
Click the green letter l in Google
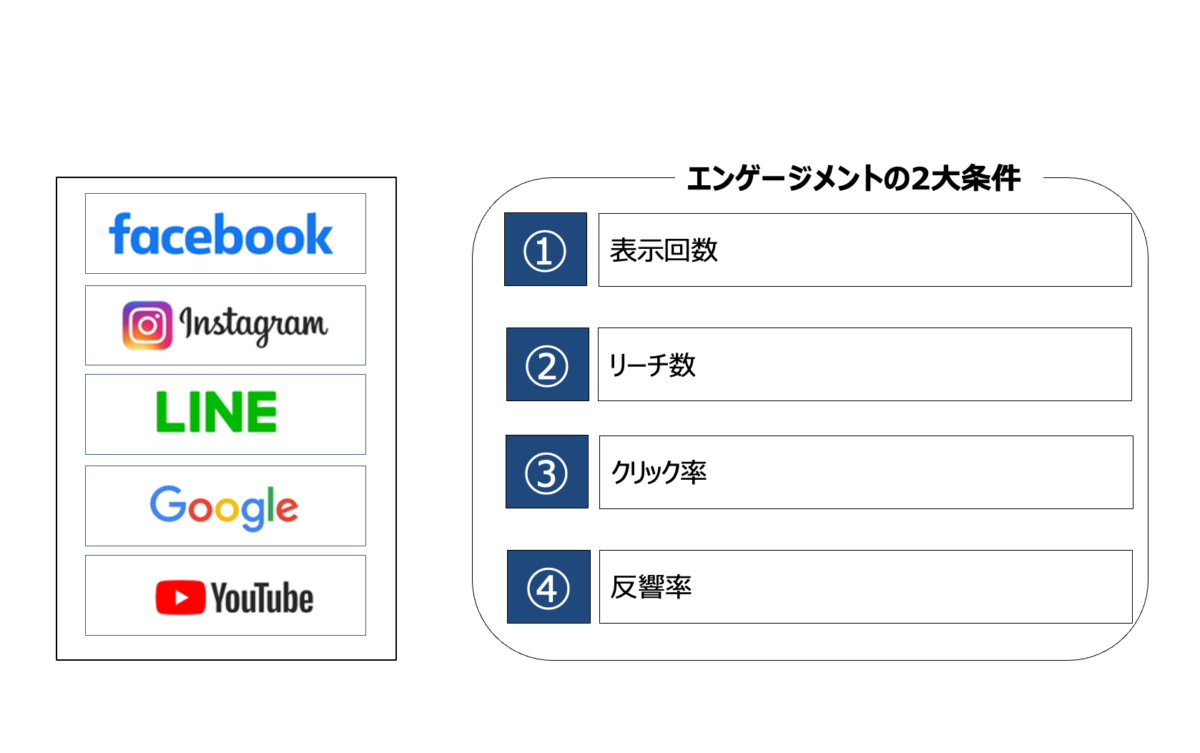click(x=272, y=505)
